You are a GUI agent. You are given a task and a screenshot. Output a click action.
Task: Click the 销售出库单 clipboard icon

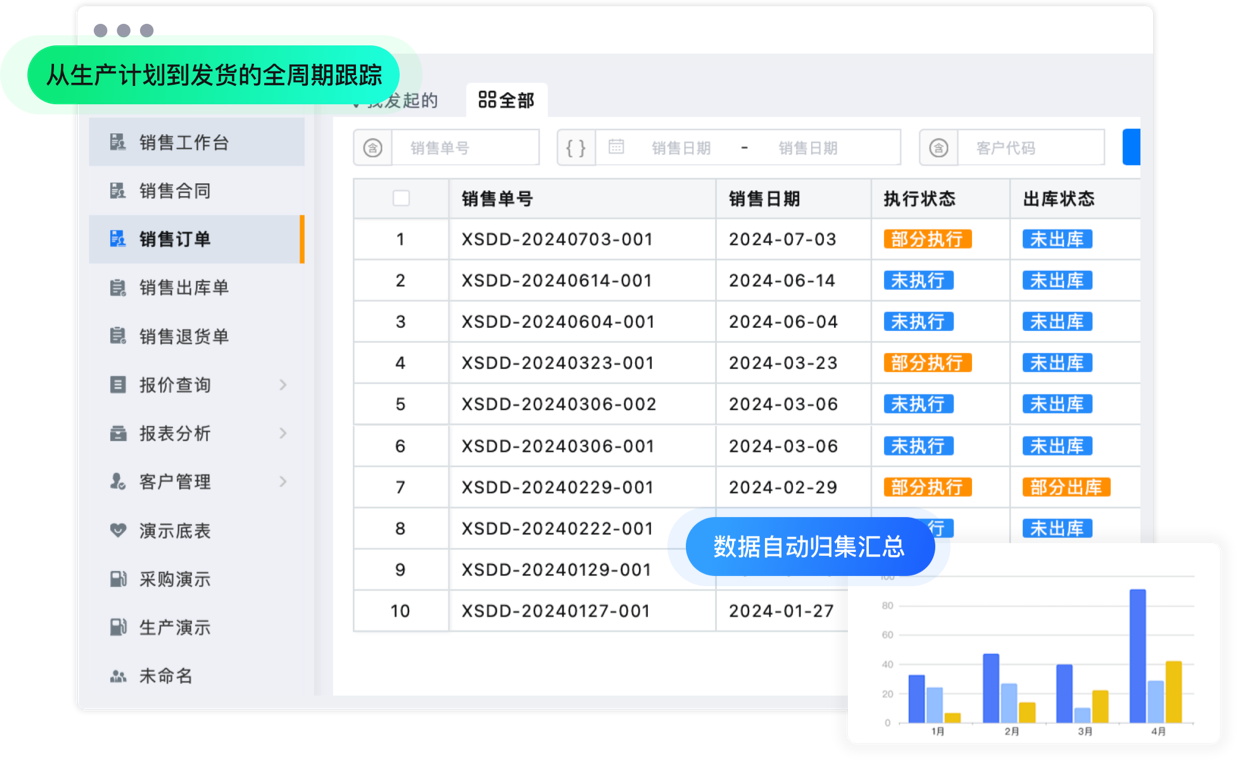click(118, 288)
